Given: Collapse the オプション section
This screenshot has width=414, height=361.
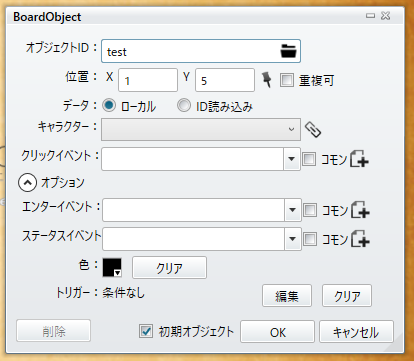Looking at the screenshot, I should (x=27, y=183).
